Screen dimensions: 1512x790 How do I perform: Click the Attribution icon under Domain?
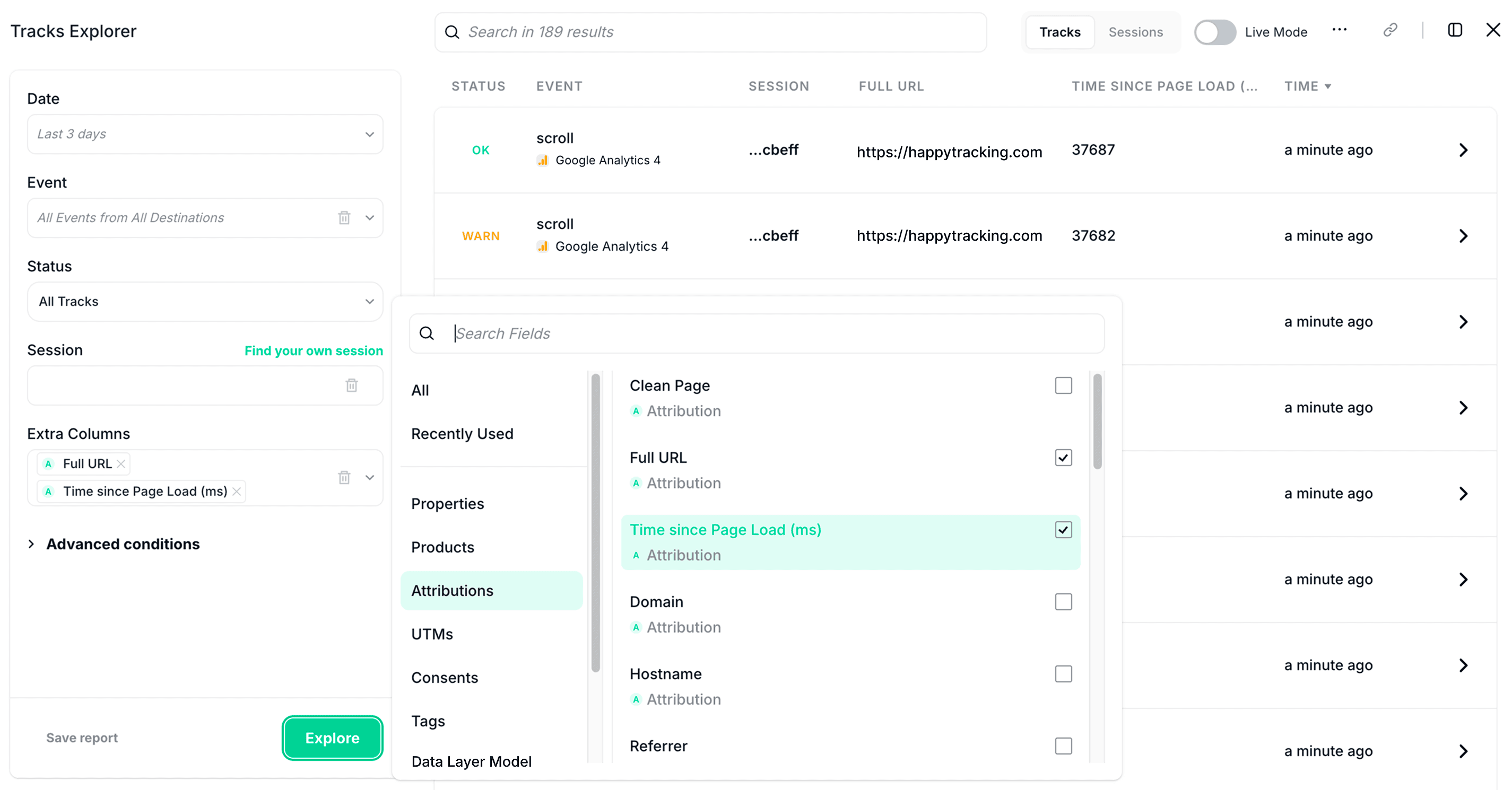(636, 628)
